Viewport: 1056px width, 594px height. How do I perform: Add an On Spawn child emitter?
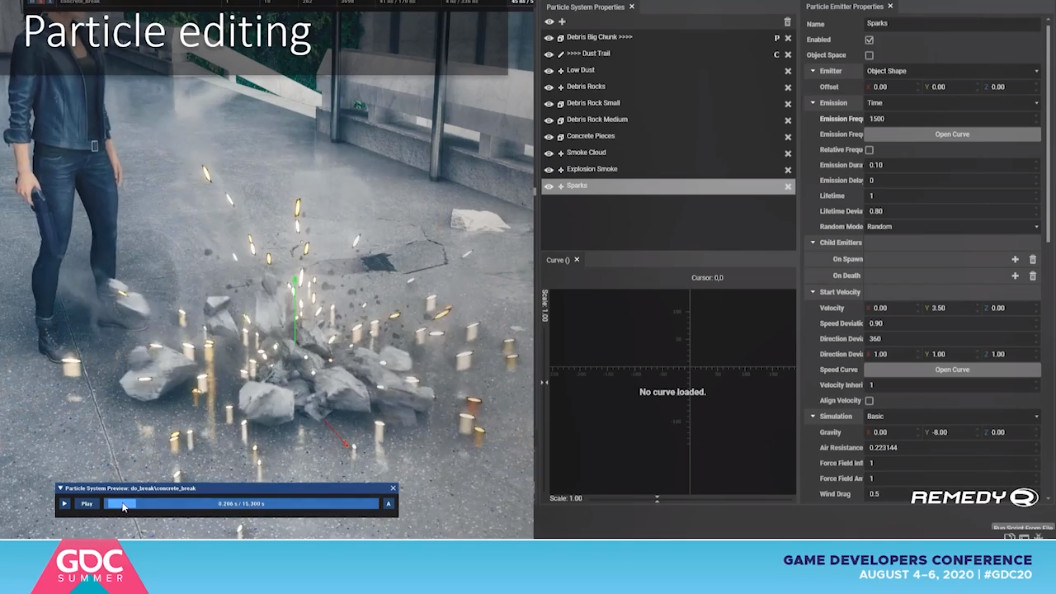[x=1015, y=260]
